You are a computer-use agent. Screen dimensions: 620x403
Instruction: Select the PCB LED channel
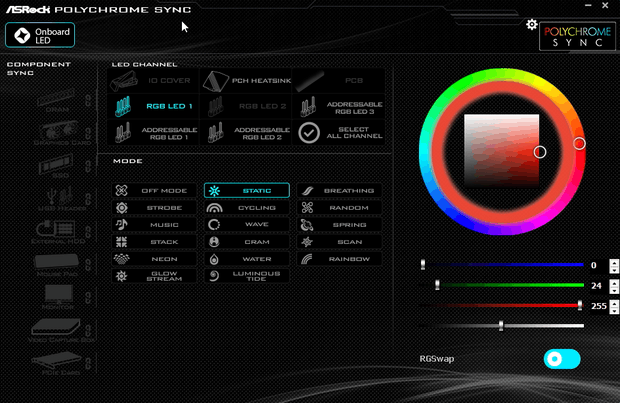338,81
